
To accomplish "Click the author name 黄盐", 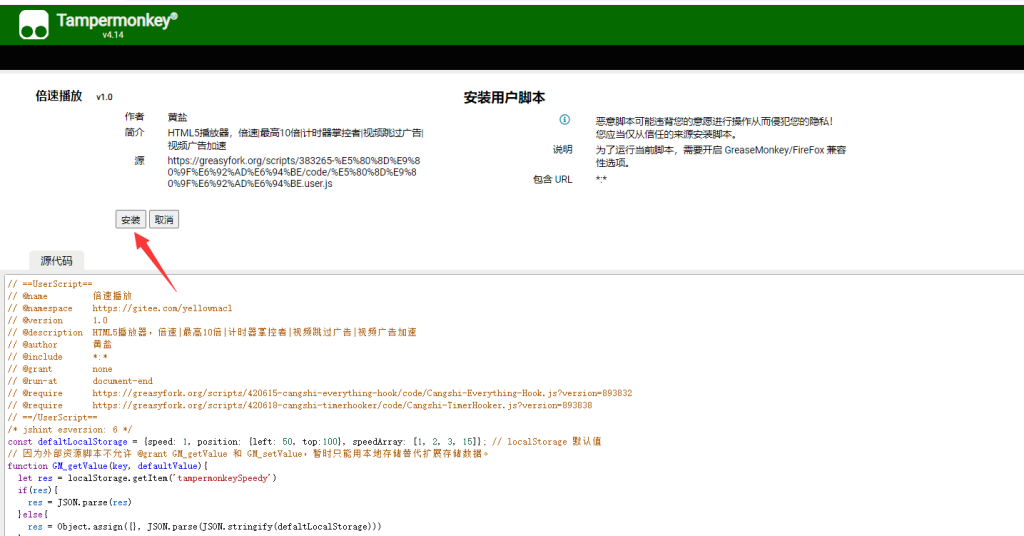I will click(x=177, y=117).
